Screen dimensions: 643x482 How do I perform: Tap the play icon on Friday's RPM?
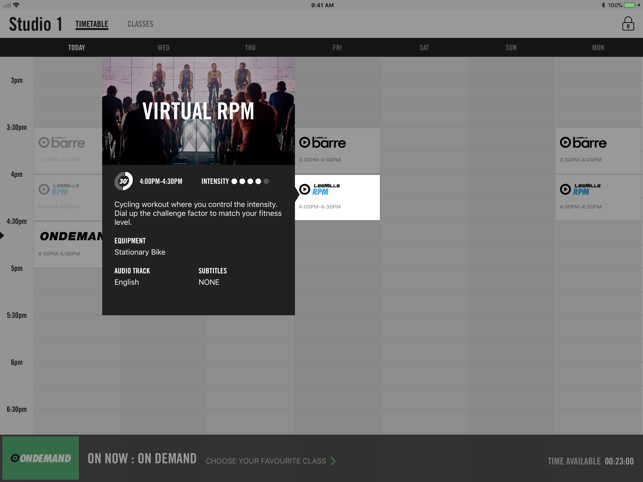click(x=305, y=189)
